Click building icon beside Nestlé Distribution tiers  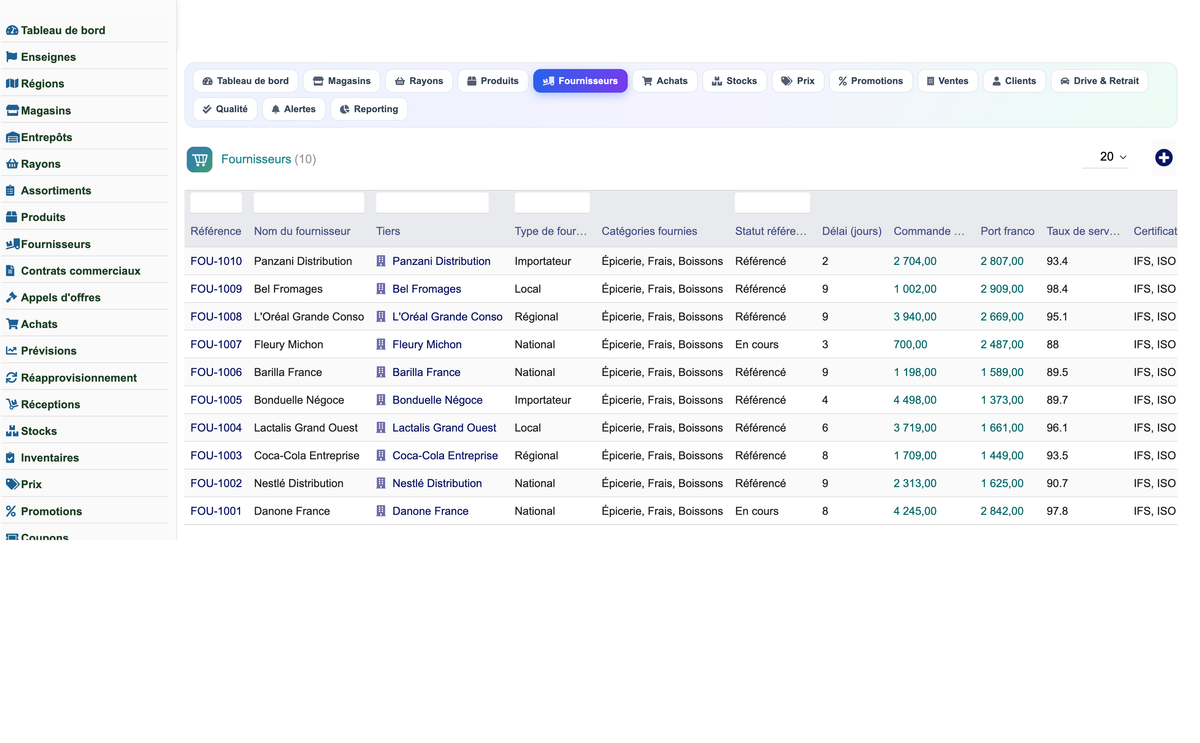tap(381, 483)
